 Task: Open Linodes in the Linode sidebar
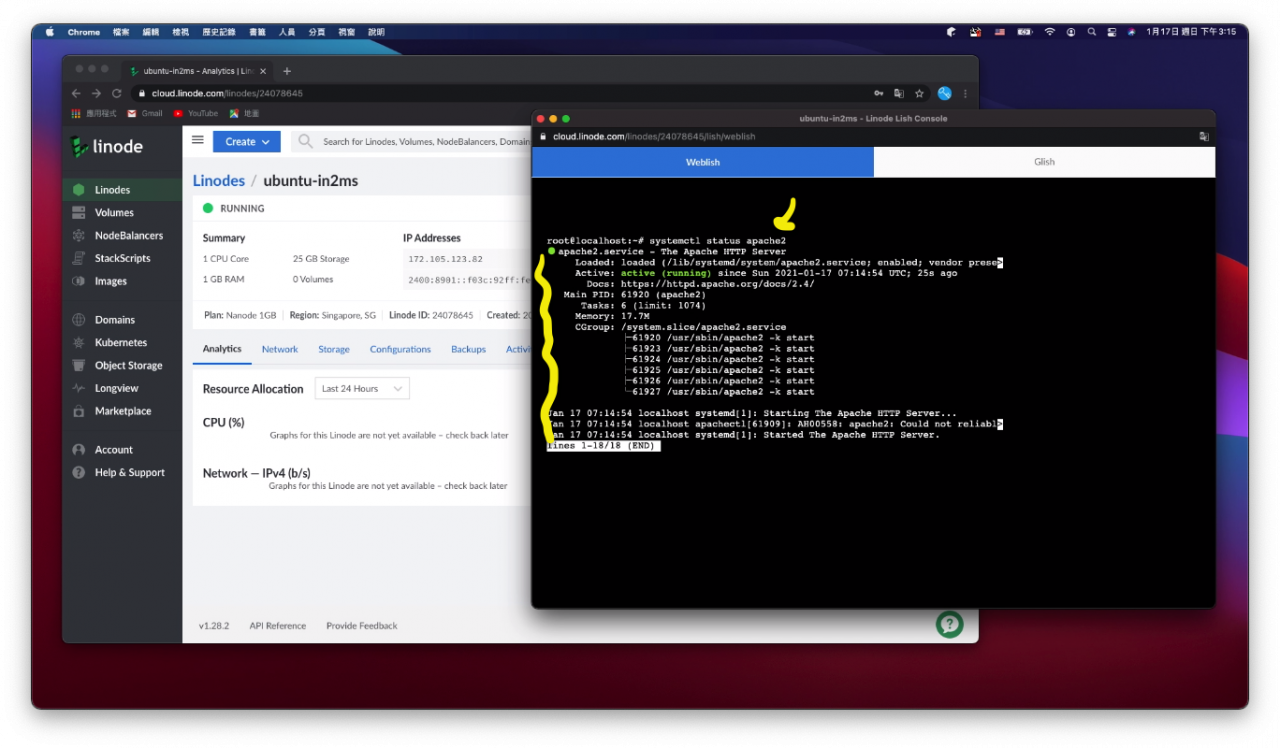coord(121,190)
